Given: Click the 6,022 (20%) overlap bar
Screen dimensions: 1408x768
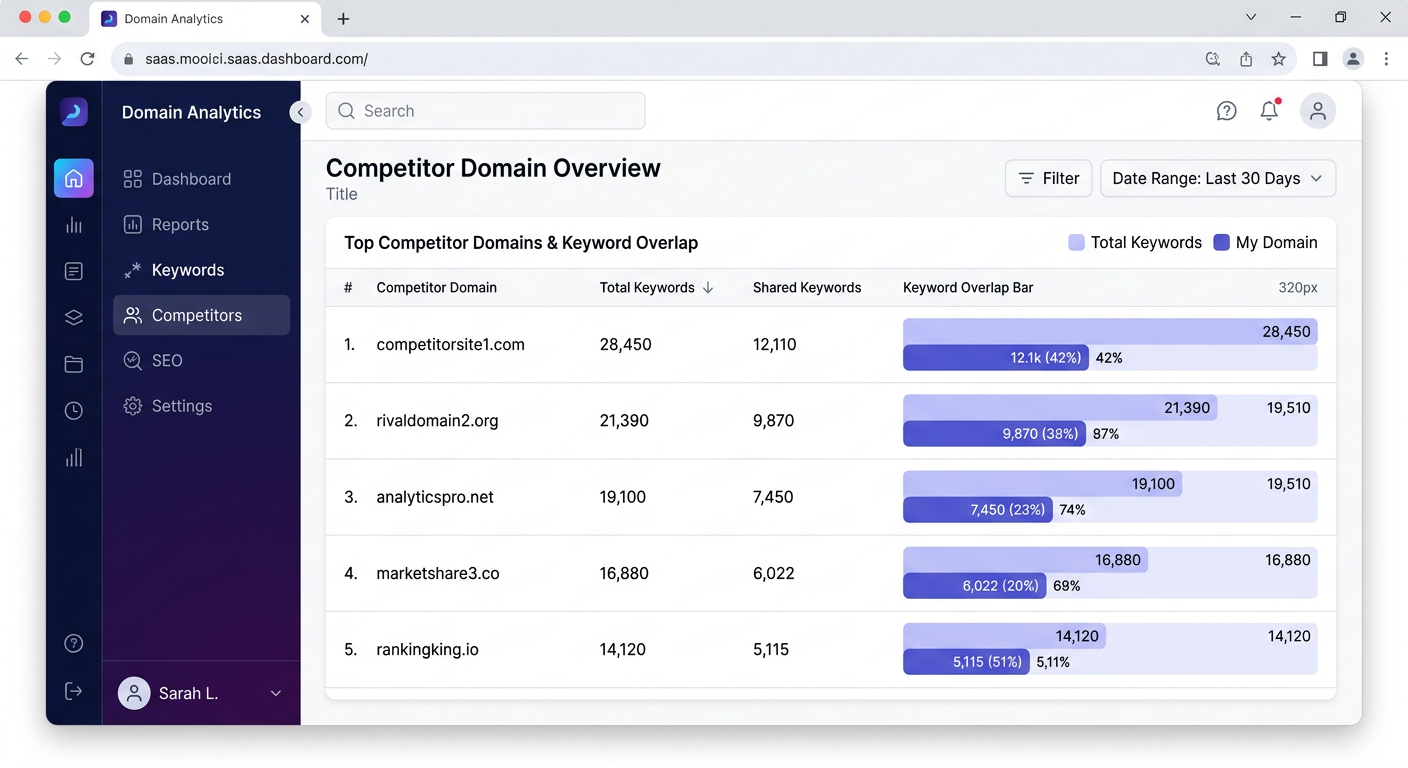Looking at the screenshot, I should [974, 585].
